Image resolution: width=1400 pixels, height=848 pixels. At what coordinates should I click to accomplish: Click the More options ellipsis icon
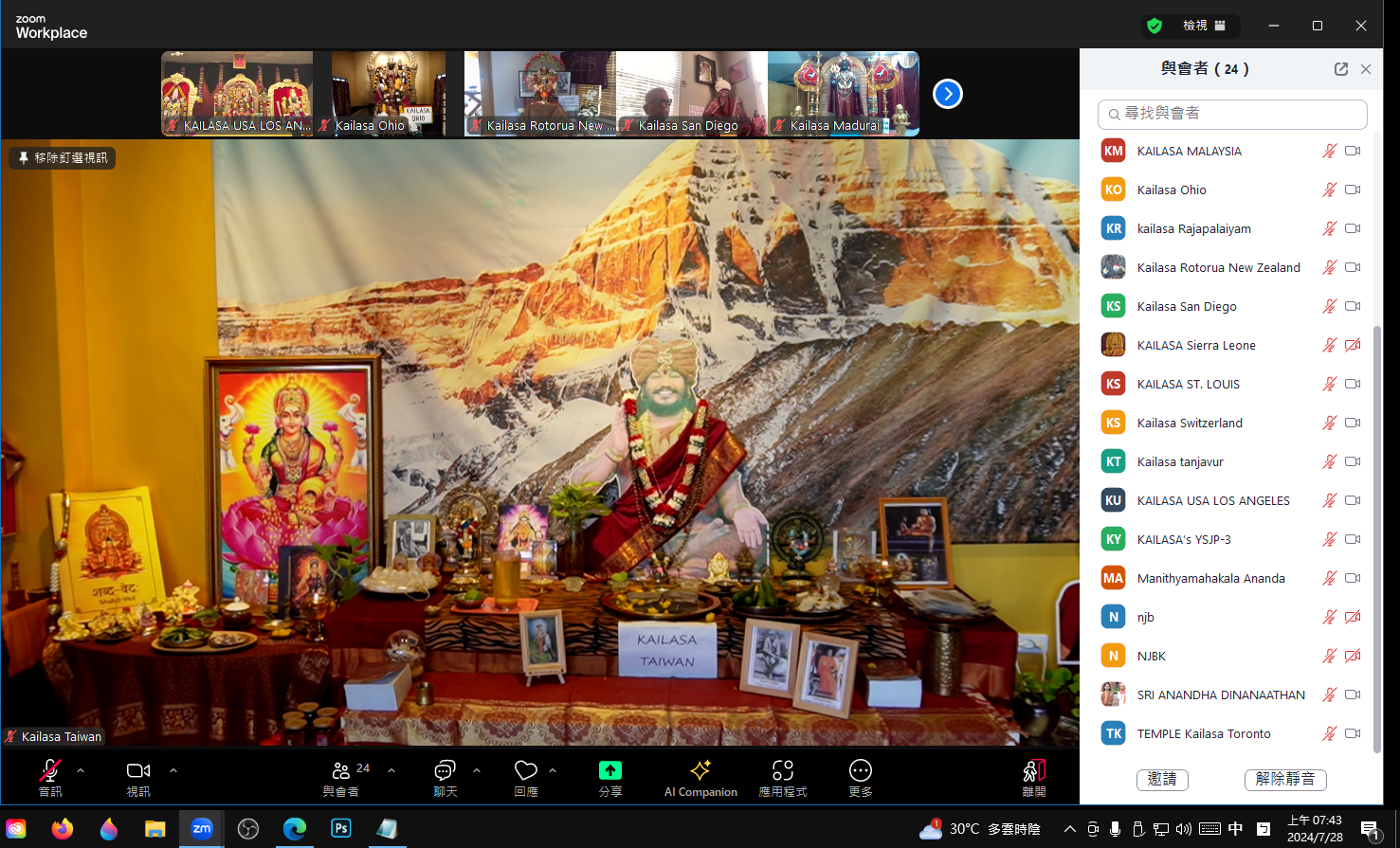(860, 770)
